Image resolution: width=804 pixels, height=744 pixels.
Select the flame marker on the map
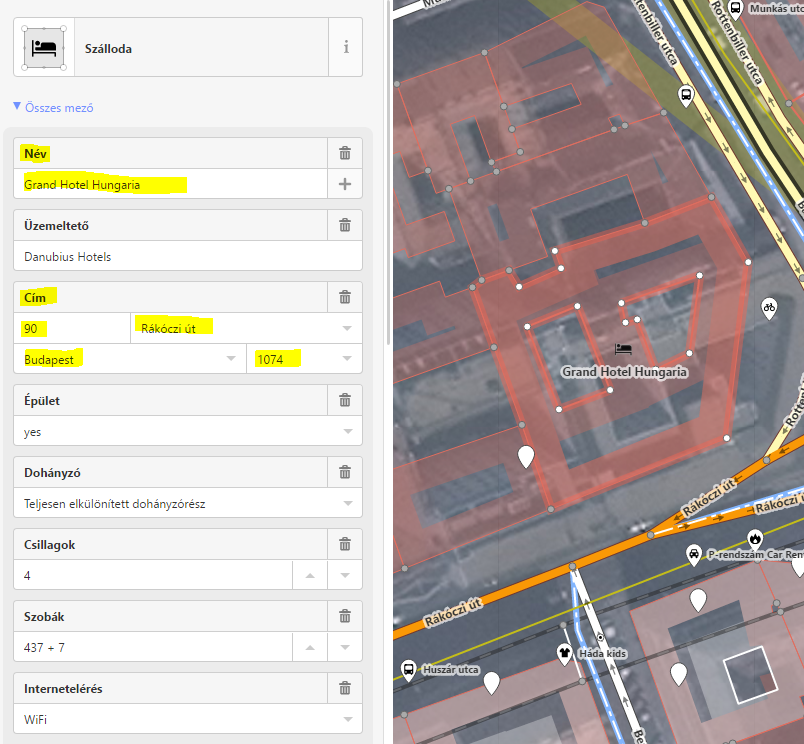[x=755, y=539]
